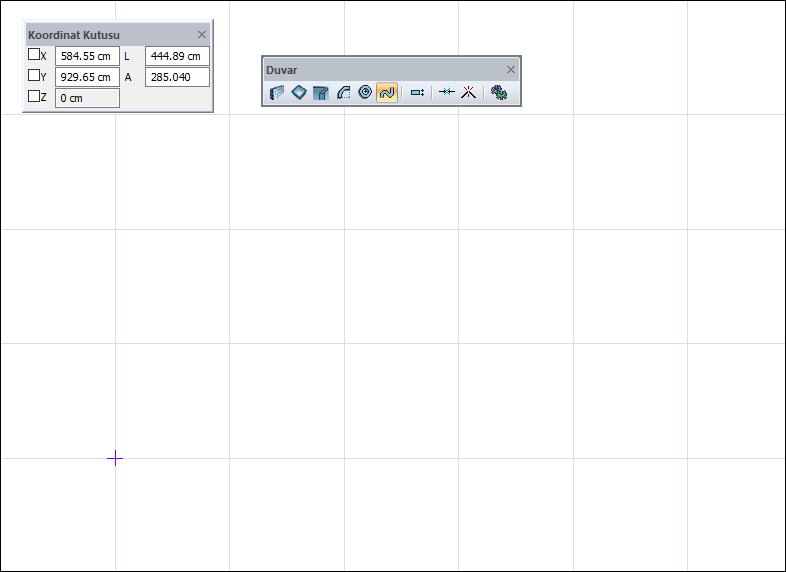The width and height of the screenshot is (786, 572).
Task: Select the arc wall tool
Action: (343, 93)
